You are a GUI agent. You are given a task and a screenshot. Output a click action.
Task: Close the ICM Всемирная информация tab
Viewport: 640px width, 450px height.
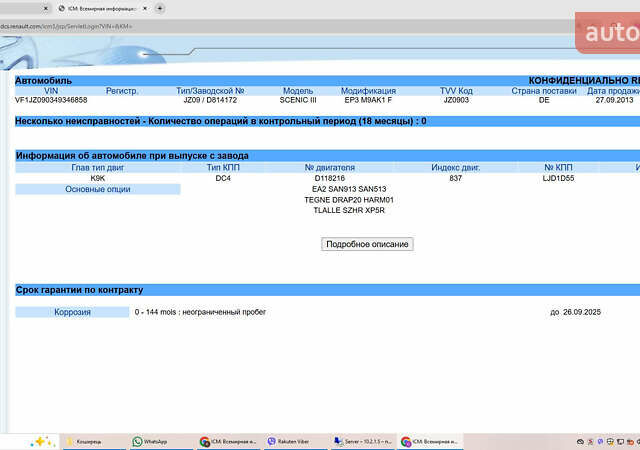(146, 7)
